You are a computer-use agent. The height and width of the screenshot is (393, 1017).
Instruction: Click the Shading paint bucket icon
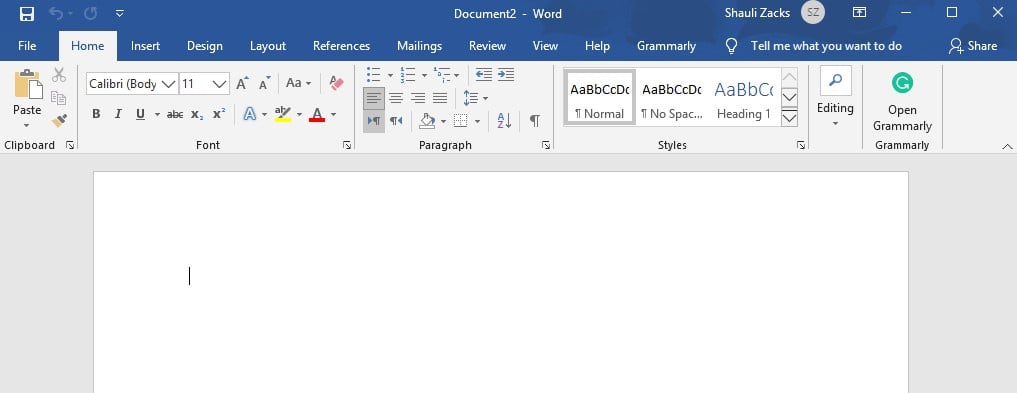pyautogui.click(x=427, y=121)
